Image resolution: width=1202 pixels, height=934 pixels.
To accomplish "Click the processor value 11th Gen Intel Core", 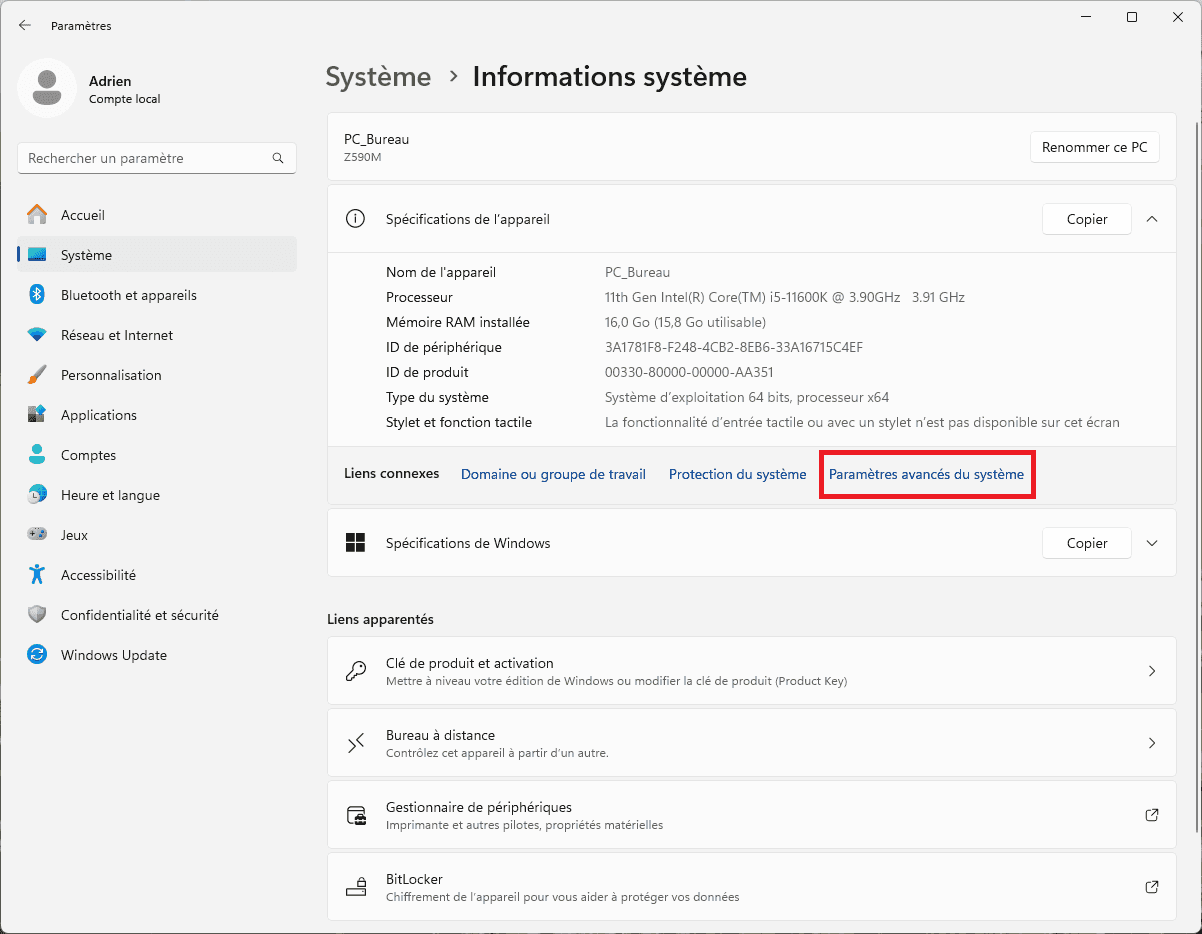I will (x=785, y=297).
